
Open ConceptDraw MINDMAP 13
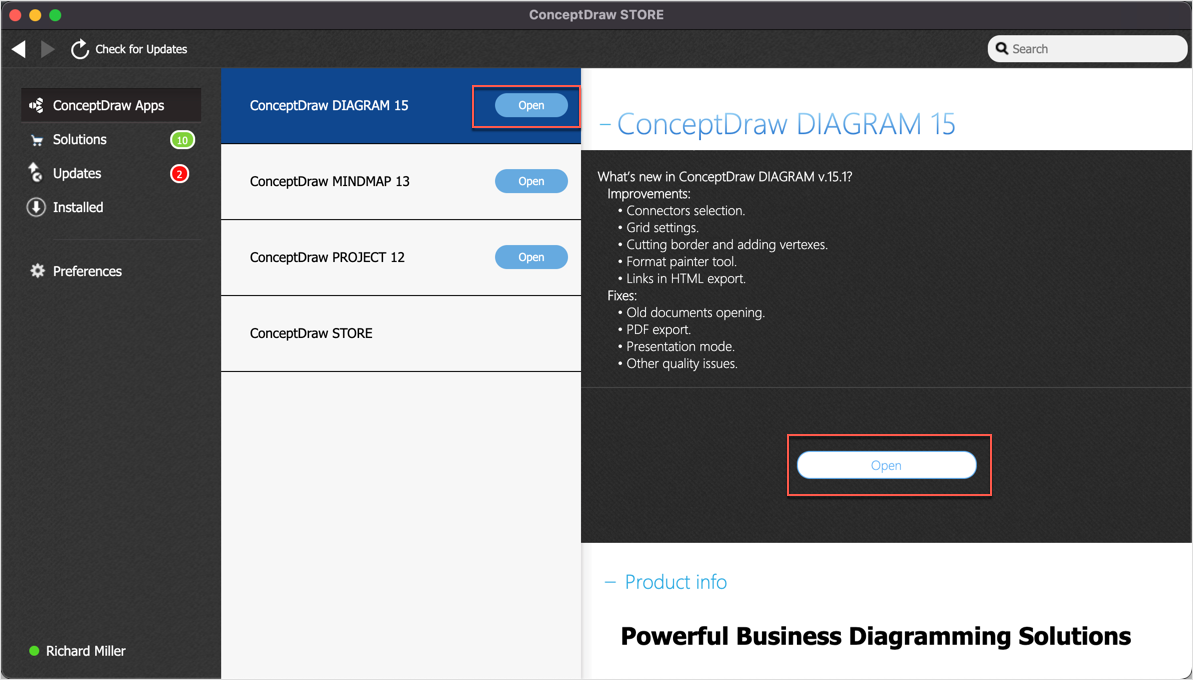click(x=531, y=181)
